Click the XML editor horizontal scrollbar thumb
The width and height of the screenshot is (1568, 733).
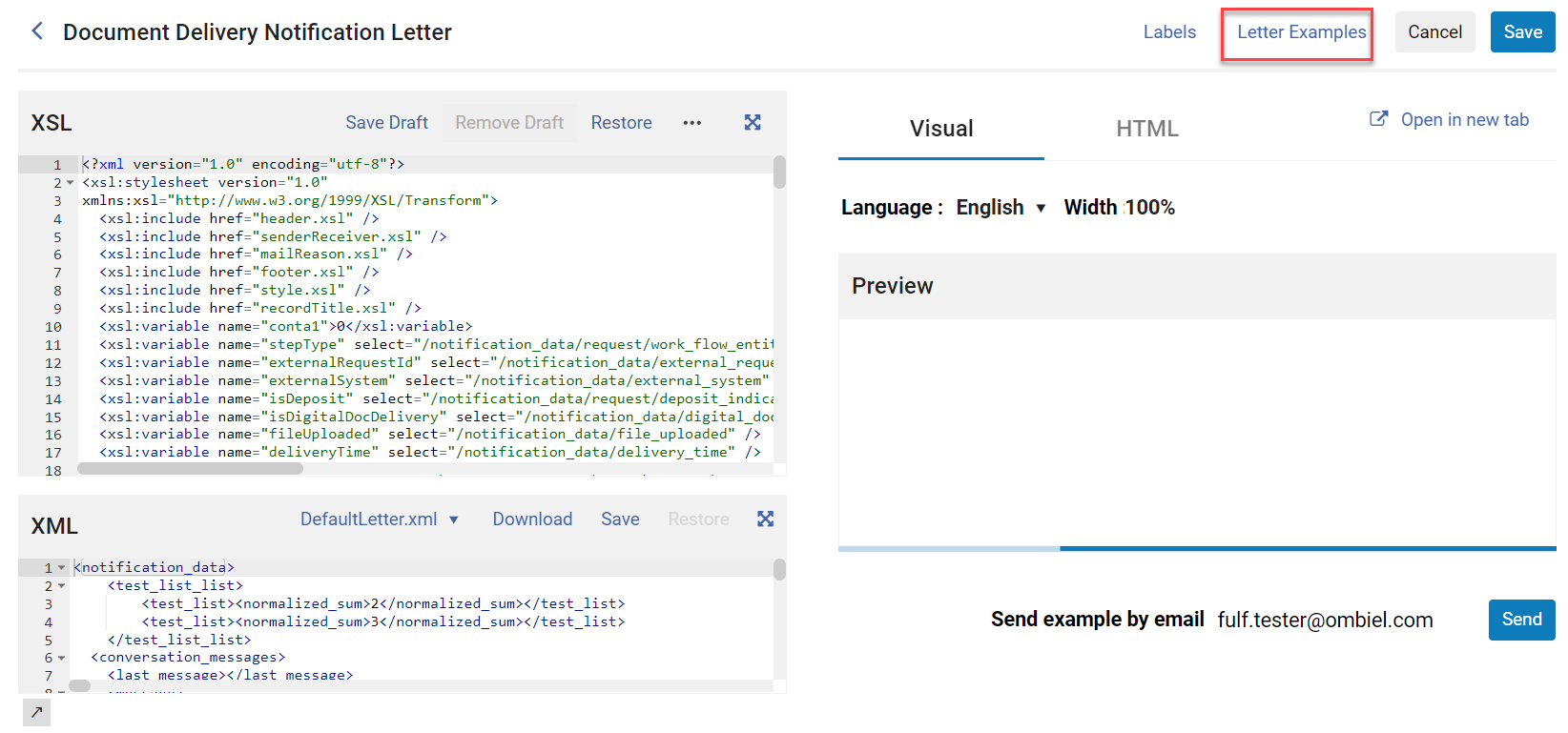point(80,685)
